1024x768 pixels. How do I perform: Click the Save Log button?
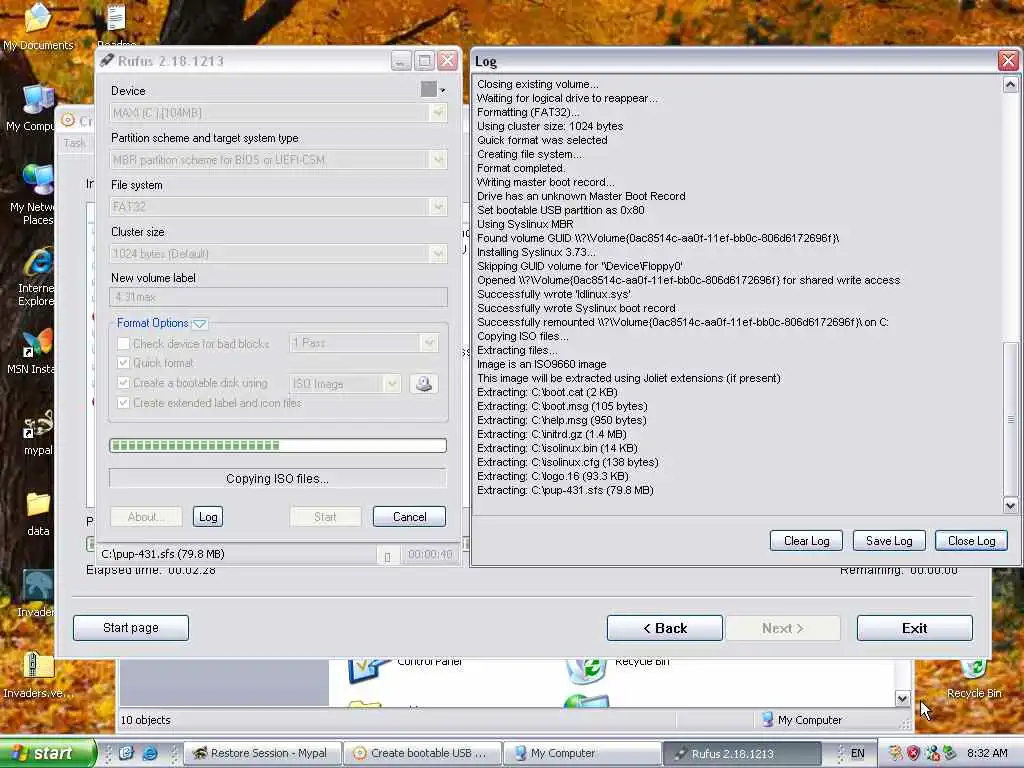coord(889,541)
